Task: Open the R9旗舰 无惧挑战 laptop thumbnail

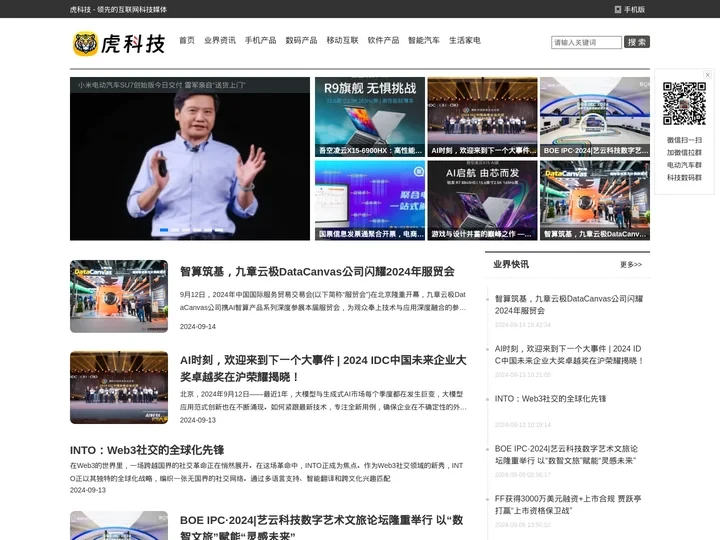Action: (370, 117)
